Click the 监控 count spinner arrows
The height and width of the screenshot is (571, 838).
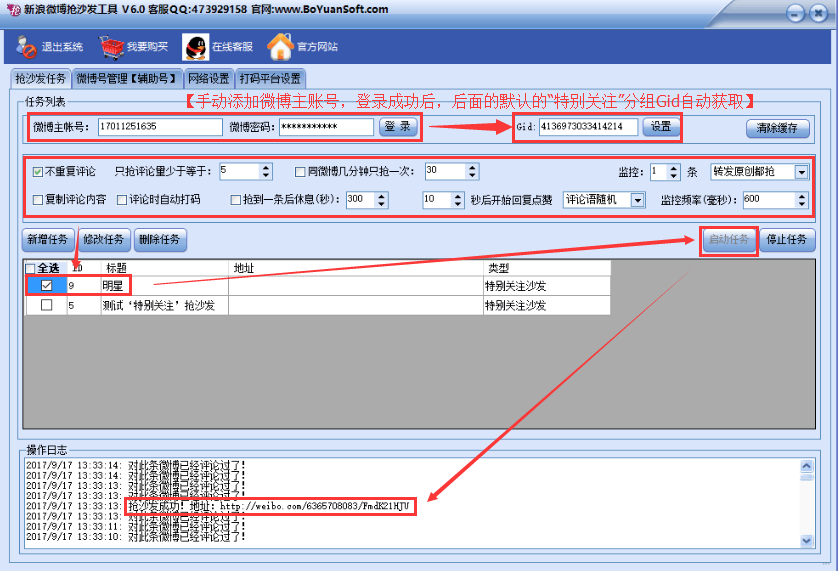[x=674, y=172]
